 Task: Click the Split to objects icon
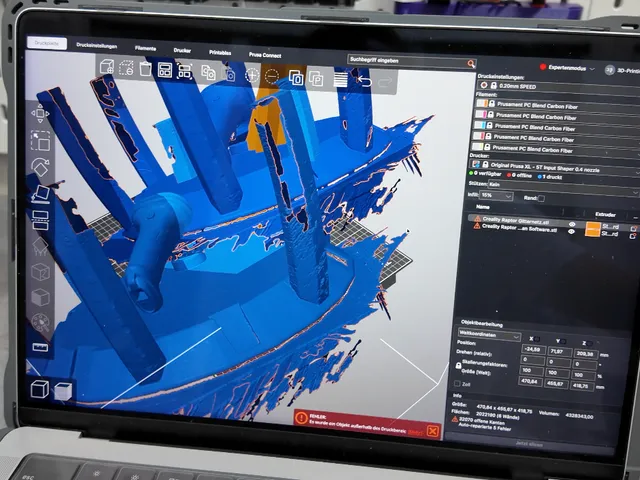(x=296, y=78)
